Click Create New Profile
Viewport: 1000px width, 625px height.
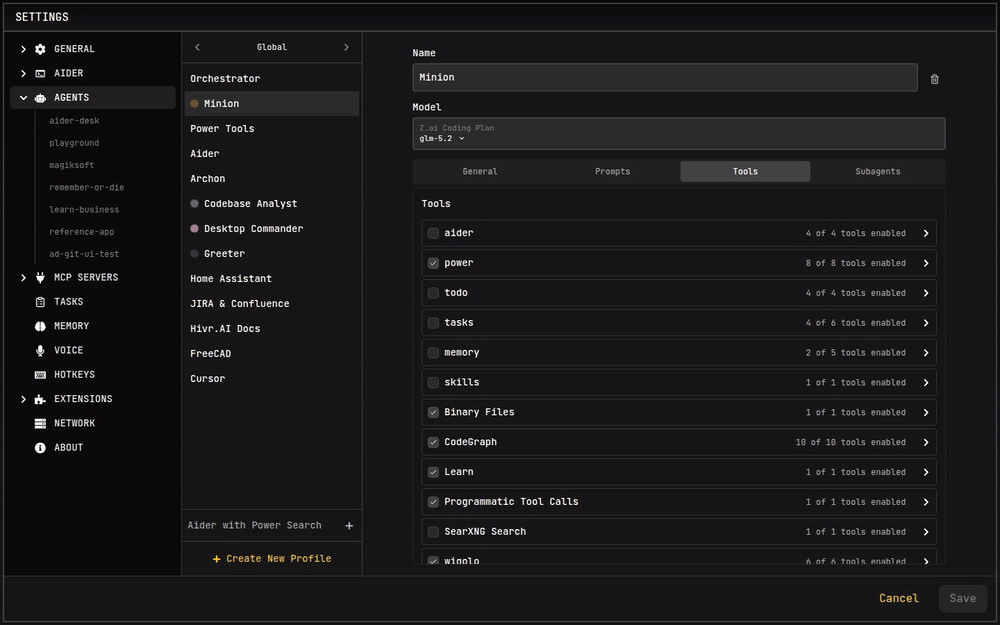(272, 559)
